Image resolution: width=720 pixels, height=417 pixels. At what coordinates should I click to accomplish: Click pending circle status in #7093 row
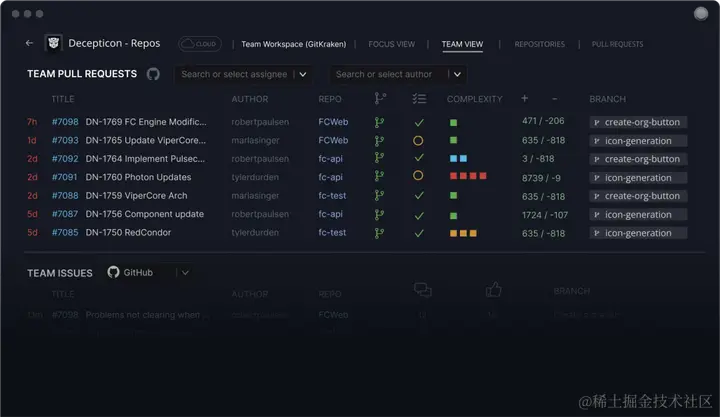[x=418, y=141]
